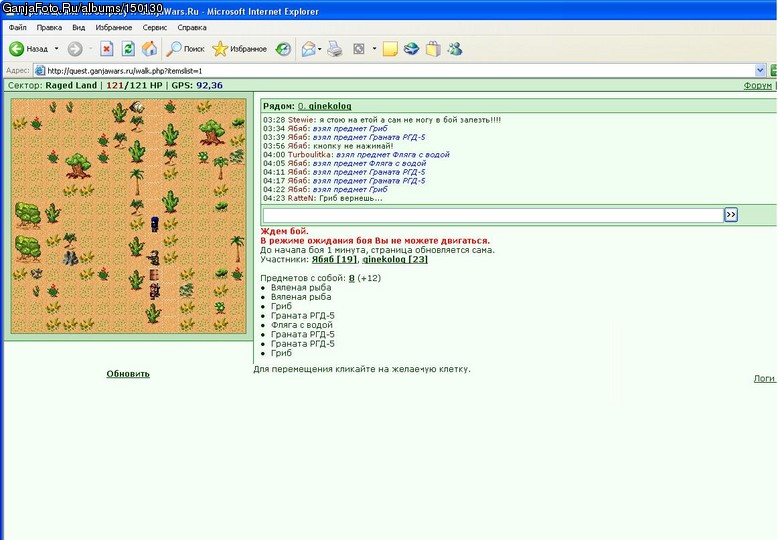The image size is (778, 540).
Task: Click inside the chat message input field
Action: (493, 215)
